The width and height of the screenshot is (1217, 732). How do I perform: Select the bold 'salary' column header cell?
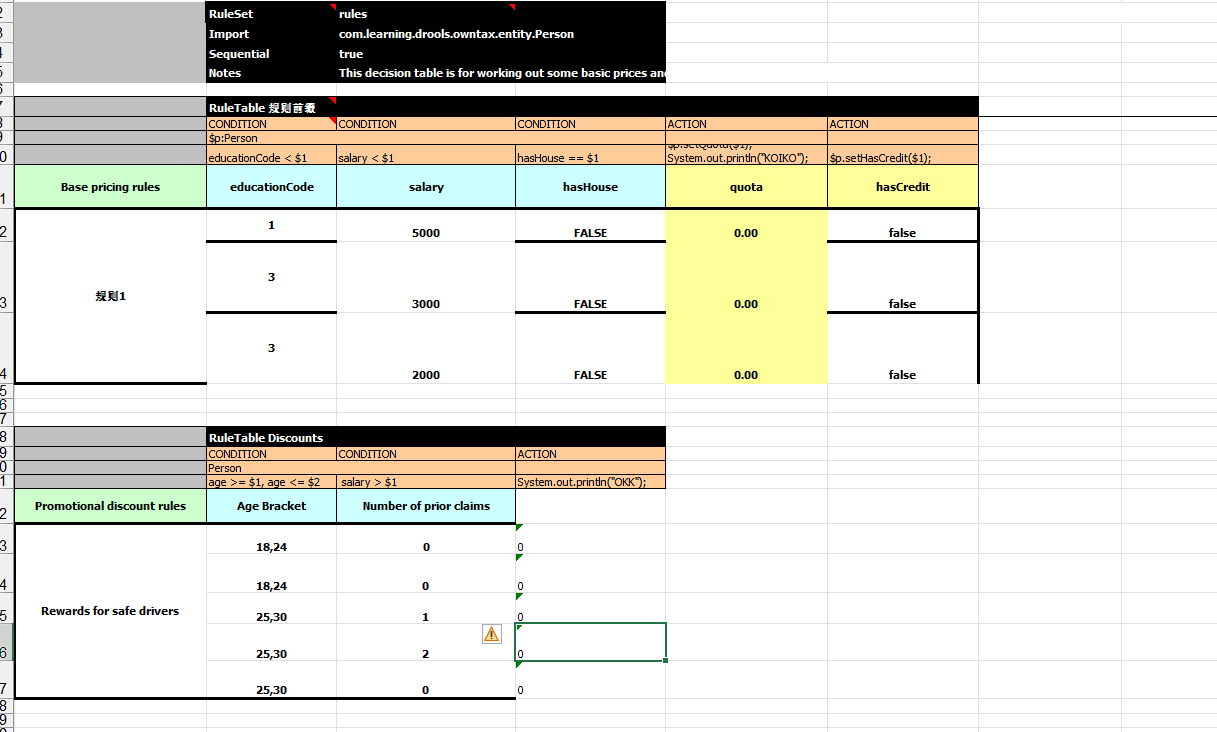[426, 187]
